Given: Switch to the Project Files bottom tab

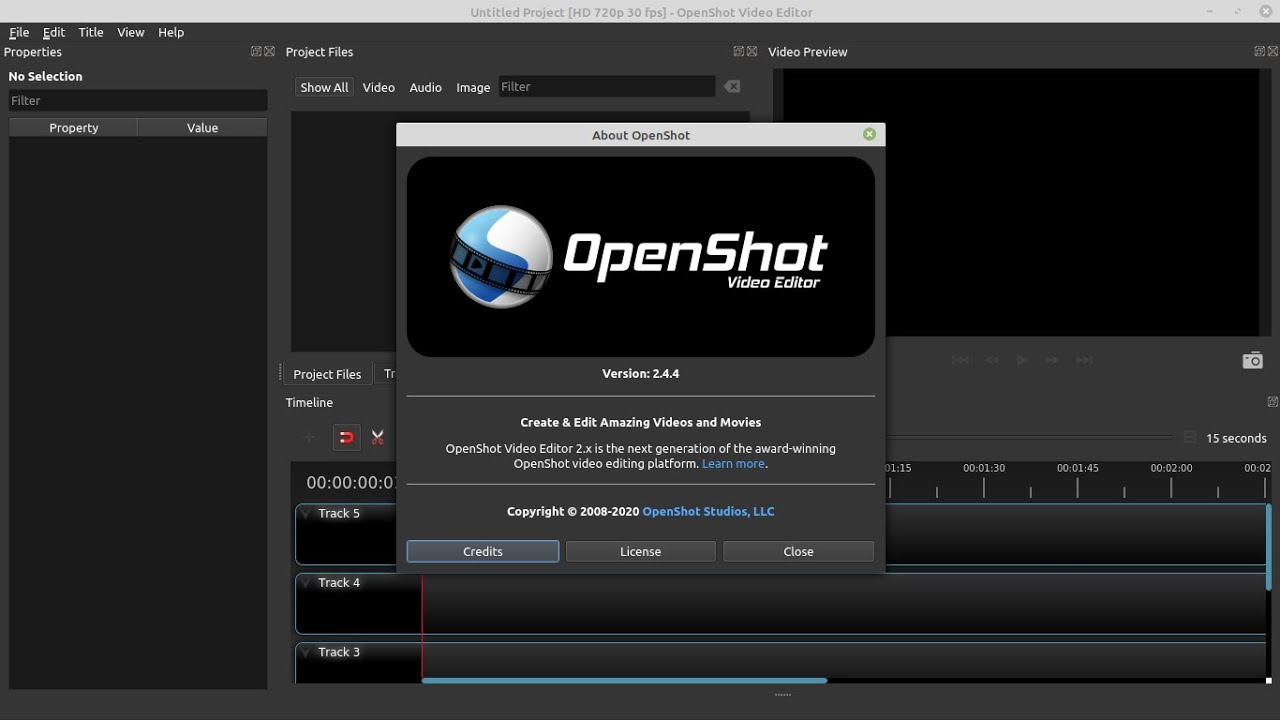Looking at the screenshot, I should [327, 374].
